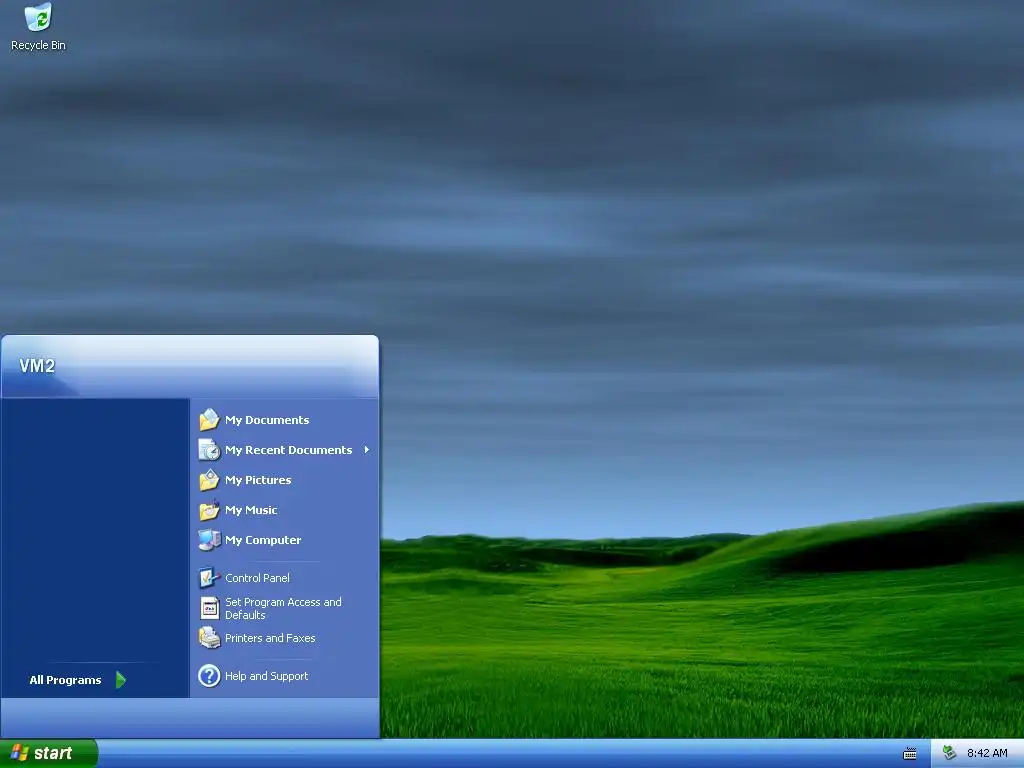Click the Control Panel icon
Screen dimensions: 1024x768
209,577
